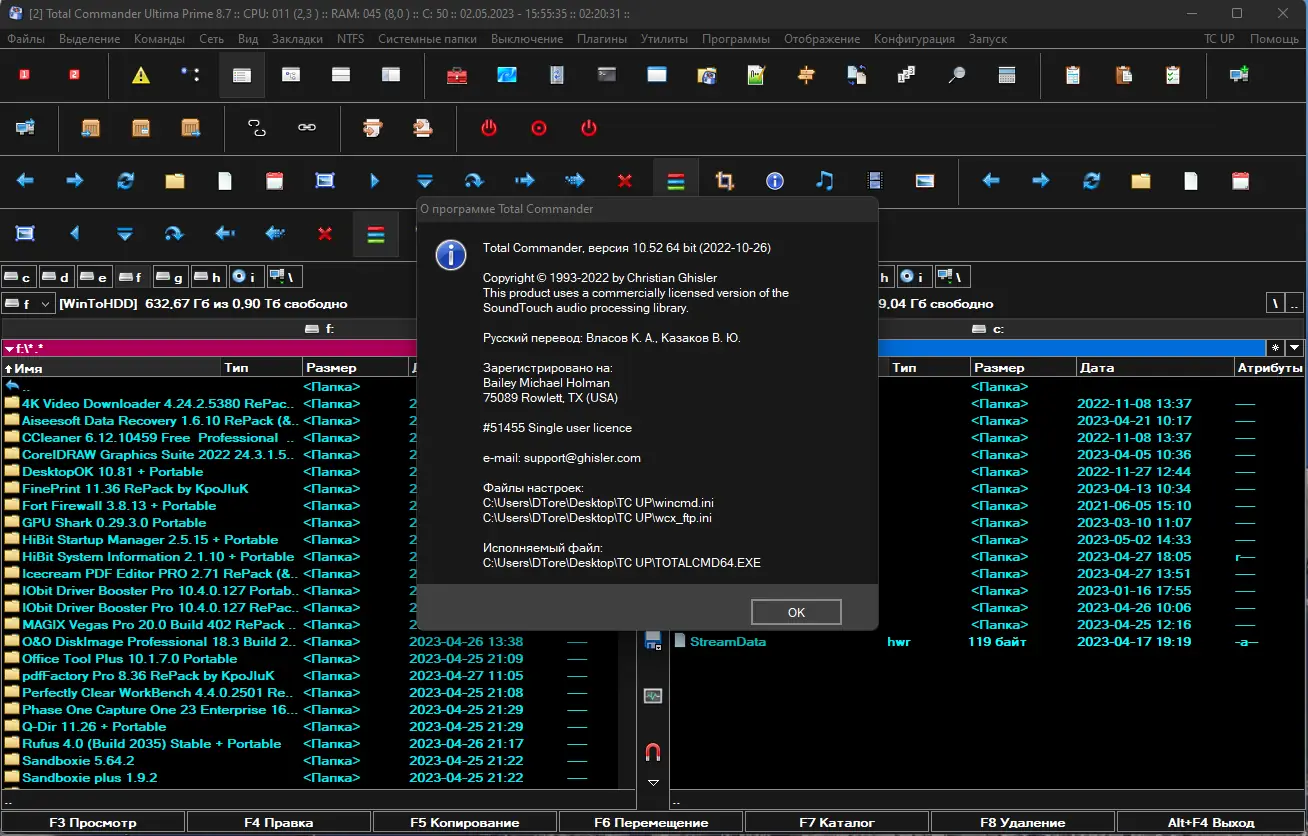
Task: Click the yellow warning triangle toolbar icon
Action: (141, 75)
